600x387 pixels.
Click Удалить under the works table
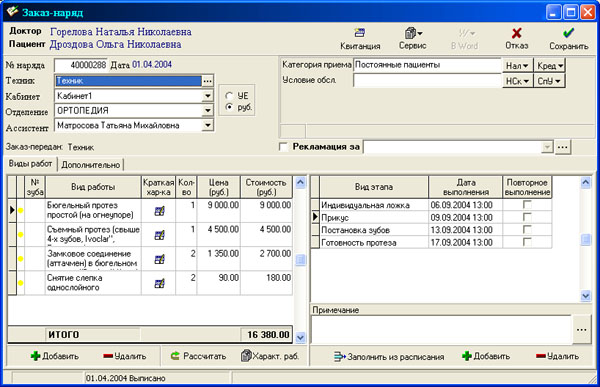[x=125, y=356]
